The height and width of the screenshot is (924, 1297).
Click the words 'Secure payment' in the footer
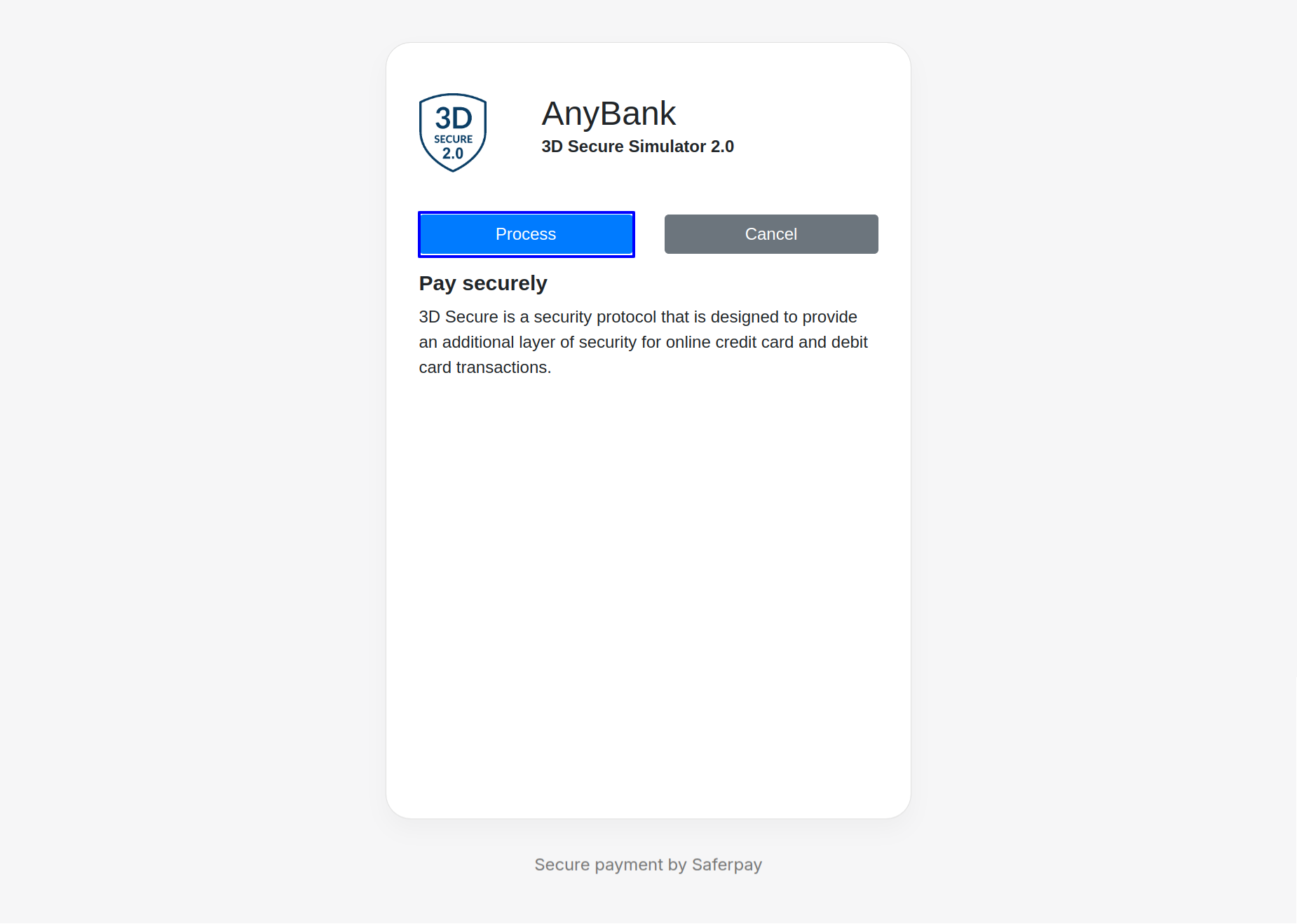pos(599,864)
